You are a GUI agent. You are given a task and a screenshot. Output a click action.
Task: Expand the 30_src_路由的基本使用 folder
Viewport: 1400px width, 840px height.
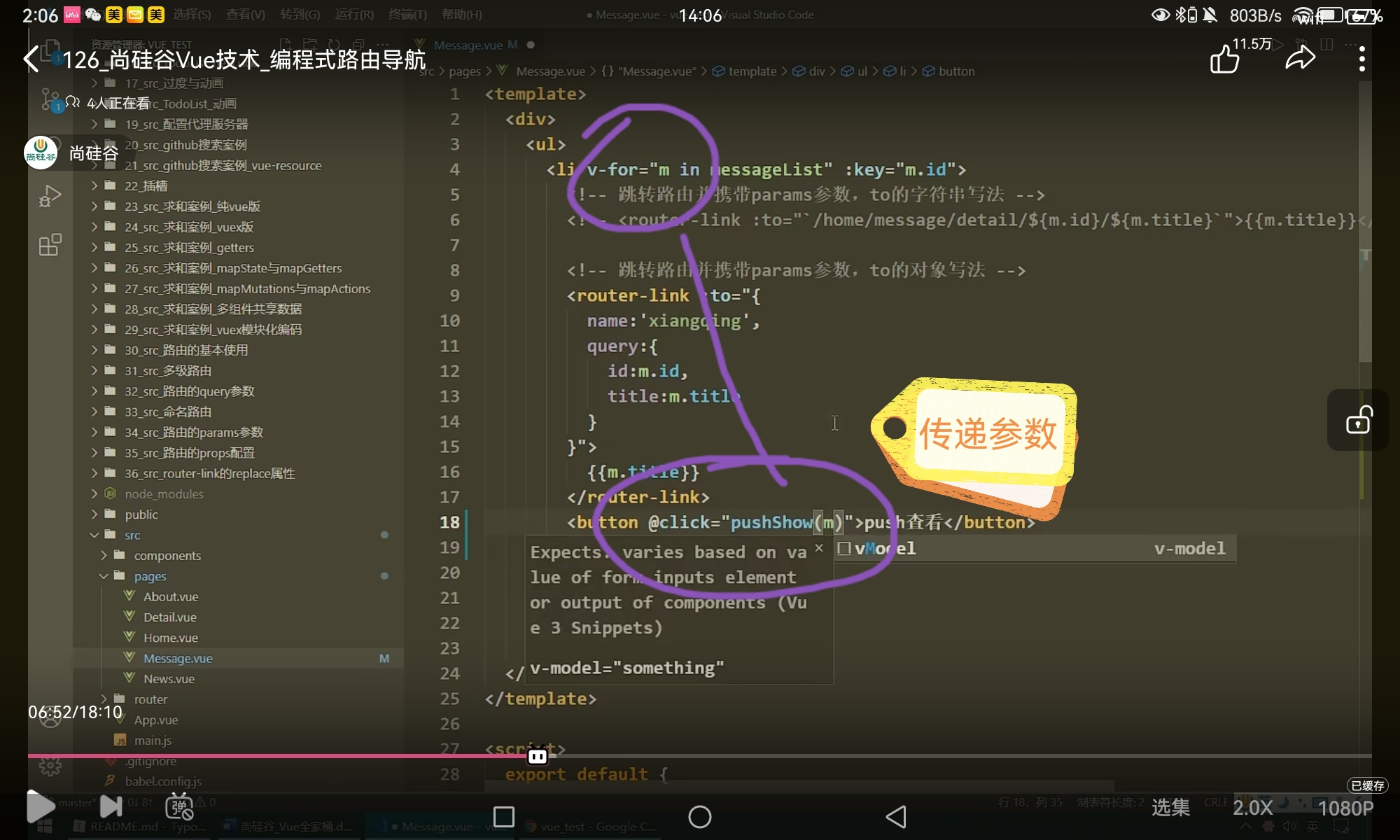point(186,350)
